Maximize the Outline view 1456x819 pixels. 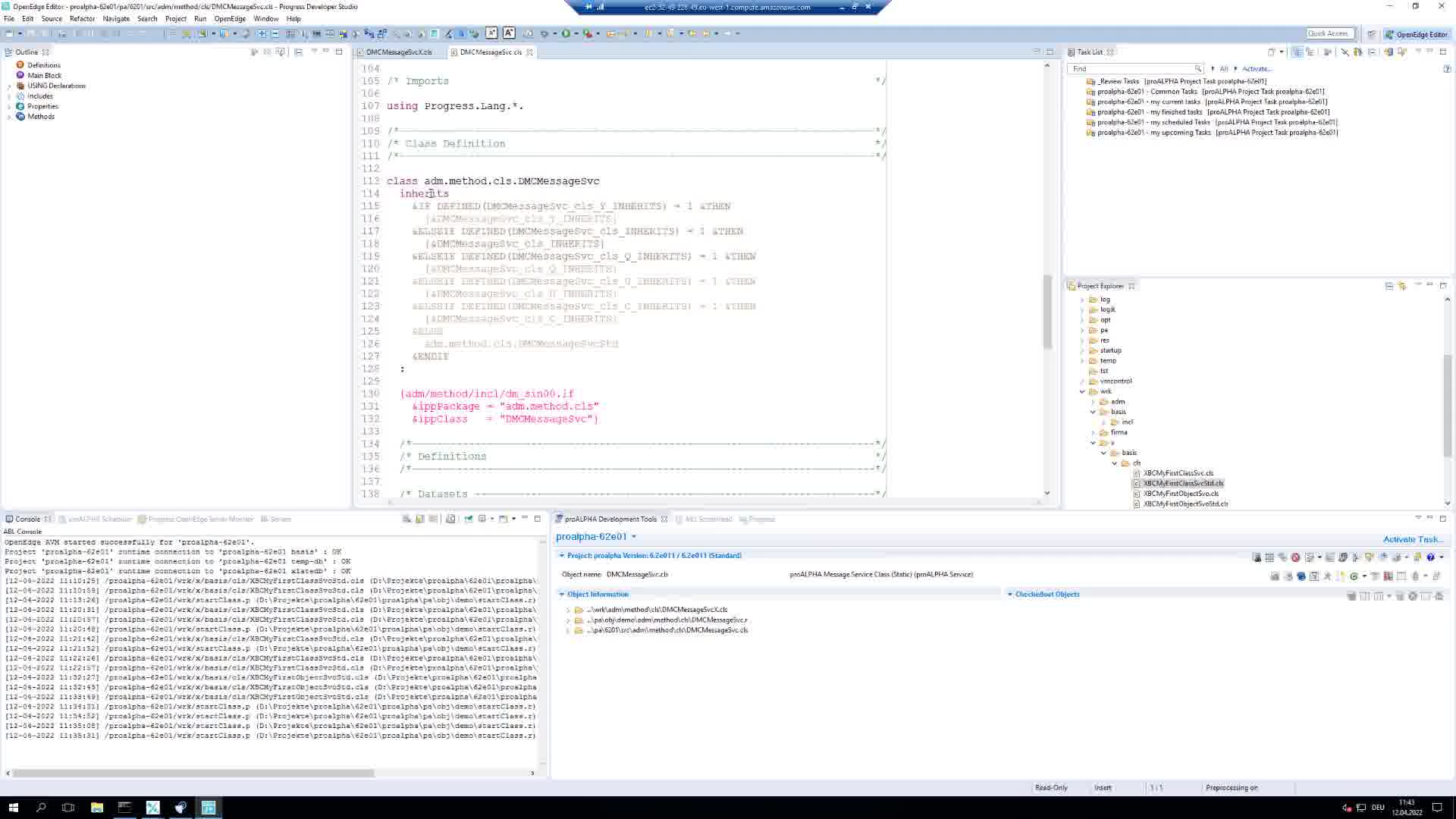[x=339, y=52]
